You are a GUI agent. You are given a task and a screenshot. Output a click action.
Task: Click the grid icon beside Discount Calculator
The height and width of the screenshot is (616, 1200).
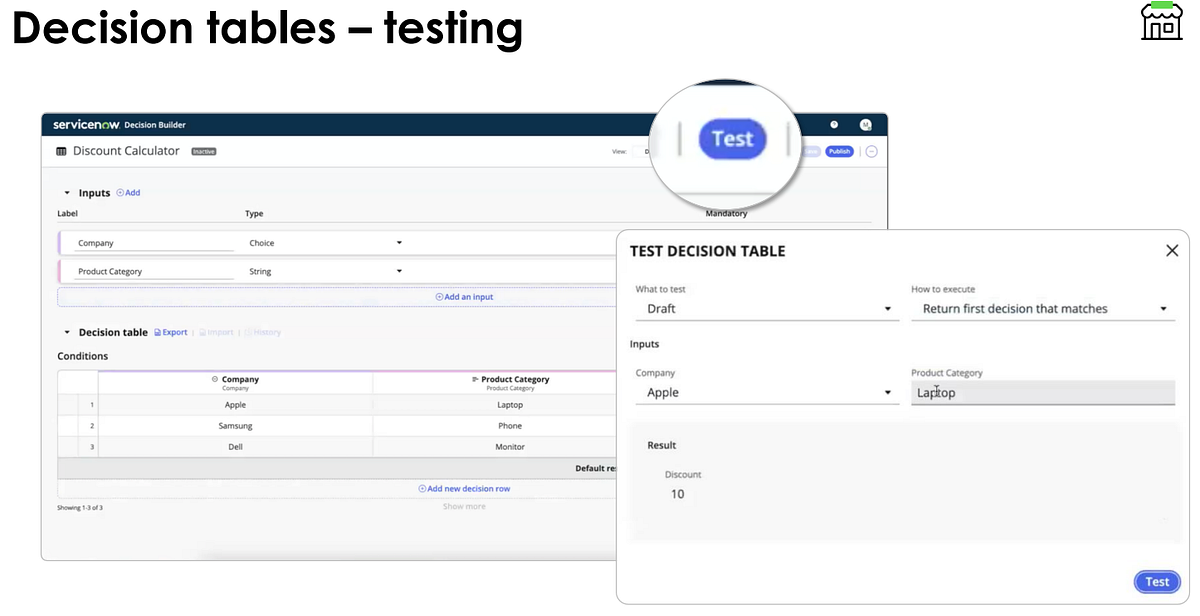coord(60,150)
